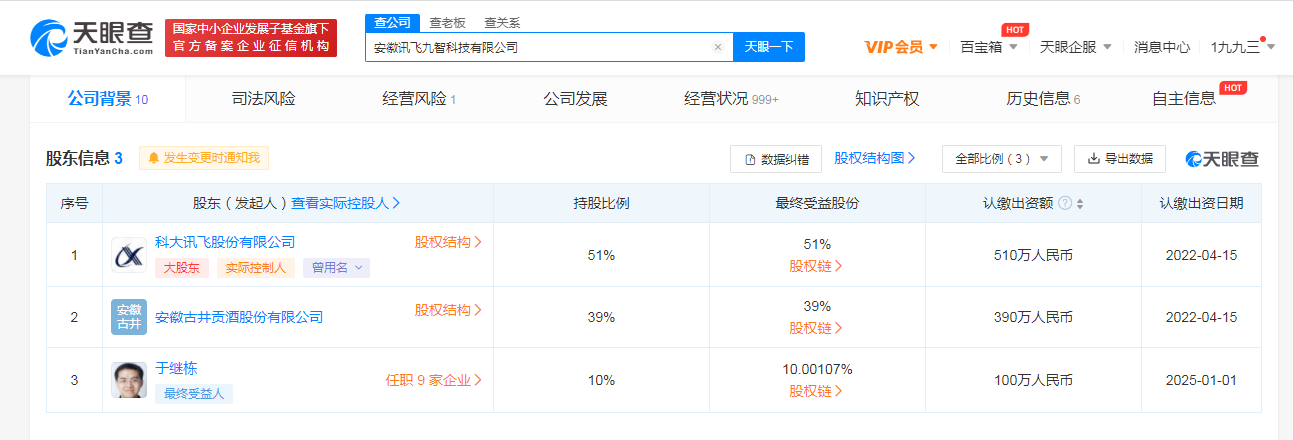Click 任职 9 家企业 link
The height and width of the screenshot is (440, 1293).
click(x=434, y=380)
